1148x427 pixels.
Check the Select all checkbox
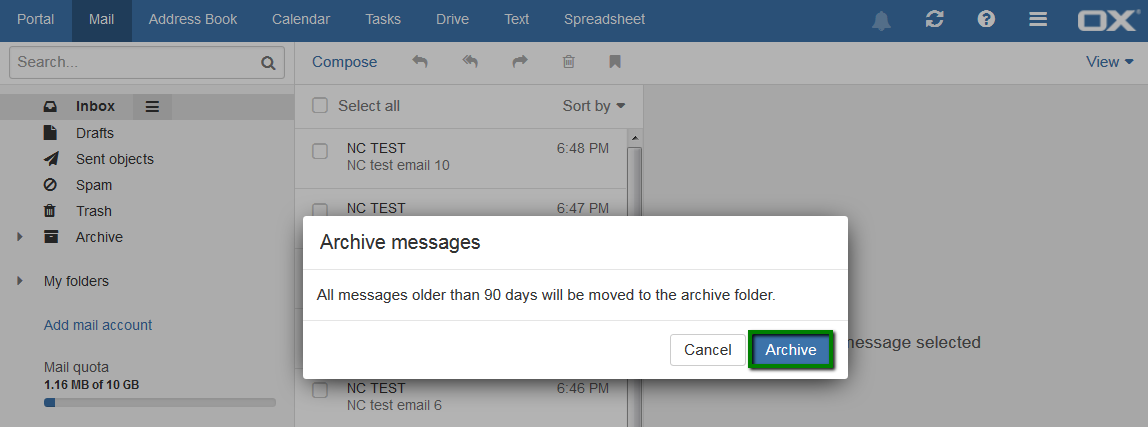click(x=320, y=105)
